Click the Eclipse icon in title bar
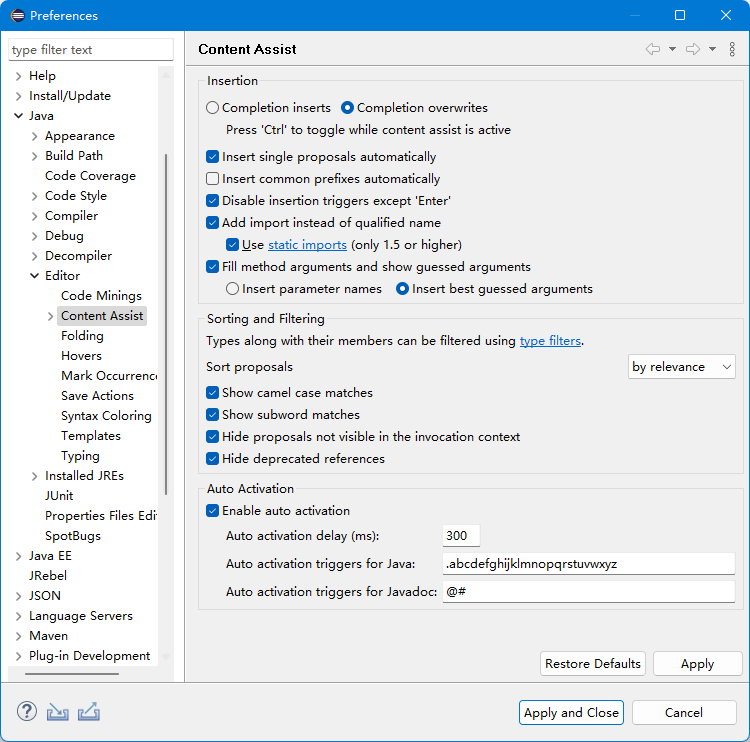 click(x=17, y=16)
